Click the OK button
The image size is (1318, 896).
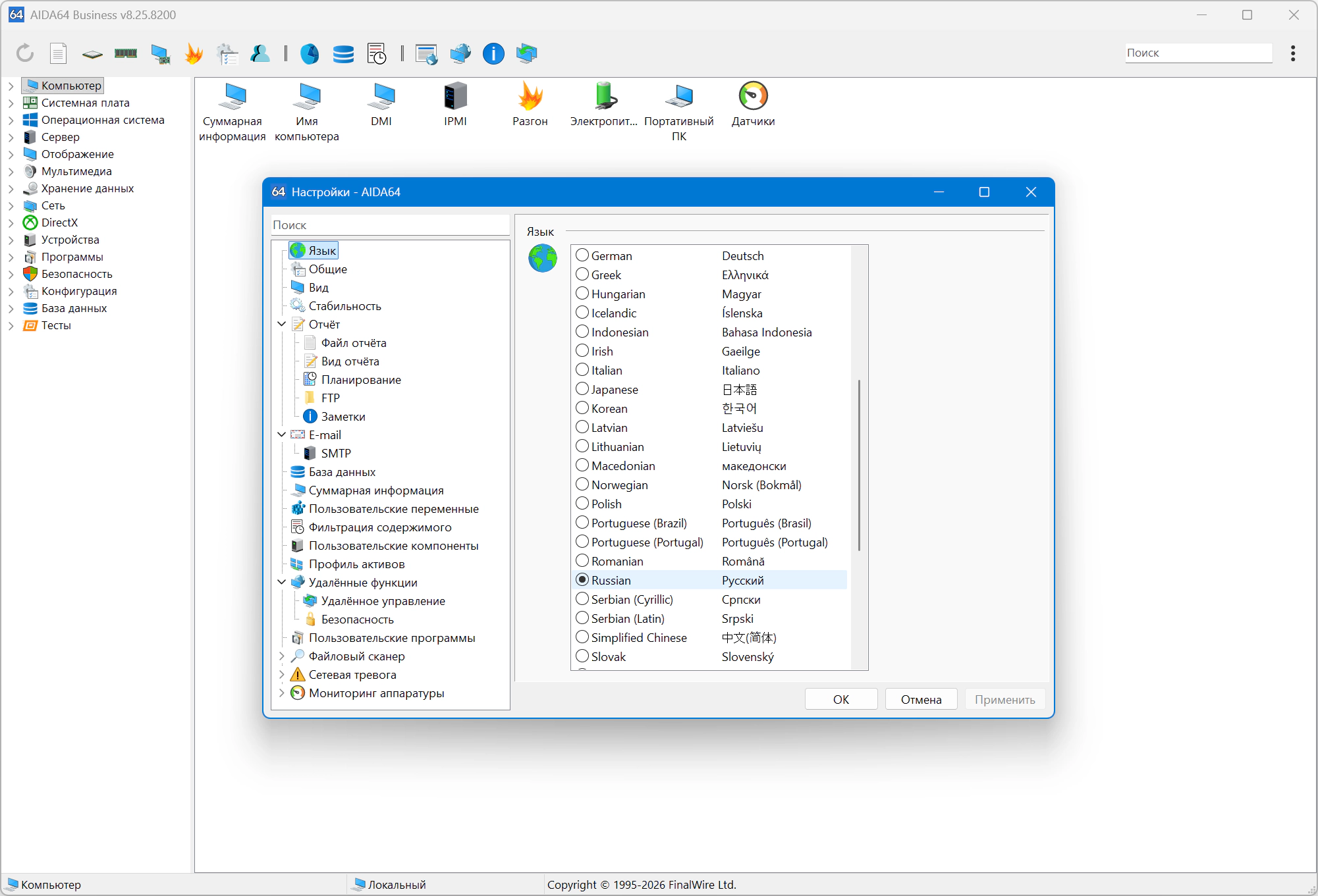tap(840, 699)
